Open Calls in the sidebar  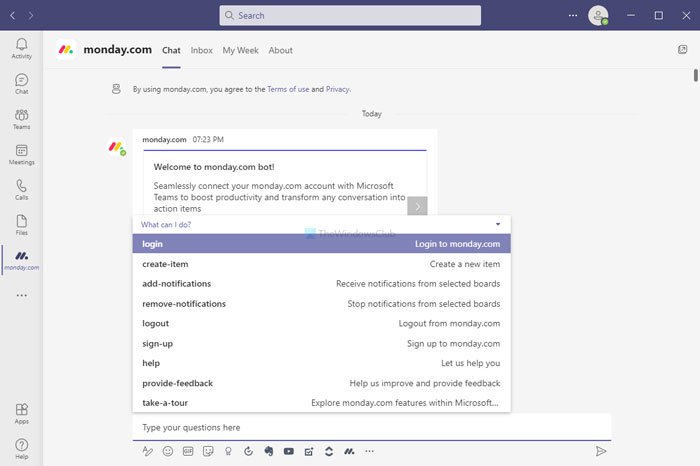(x=21, y=190)
